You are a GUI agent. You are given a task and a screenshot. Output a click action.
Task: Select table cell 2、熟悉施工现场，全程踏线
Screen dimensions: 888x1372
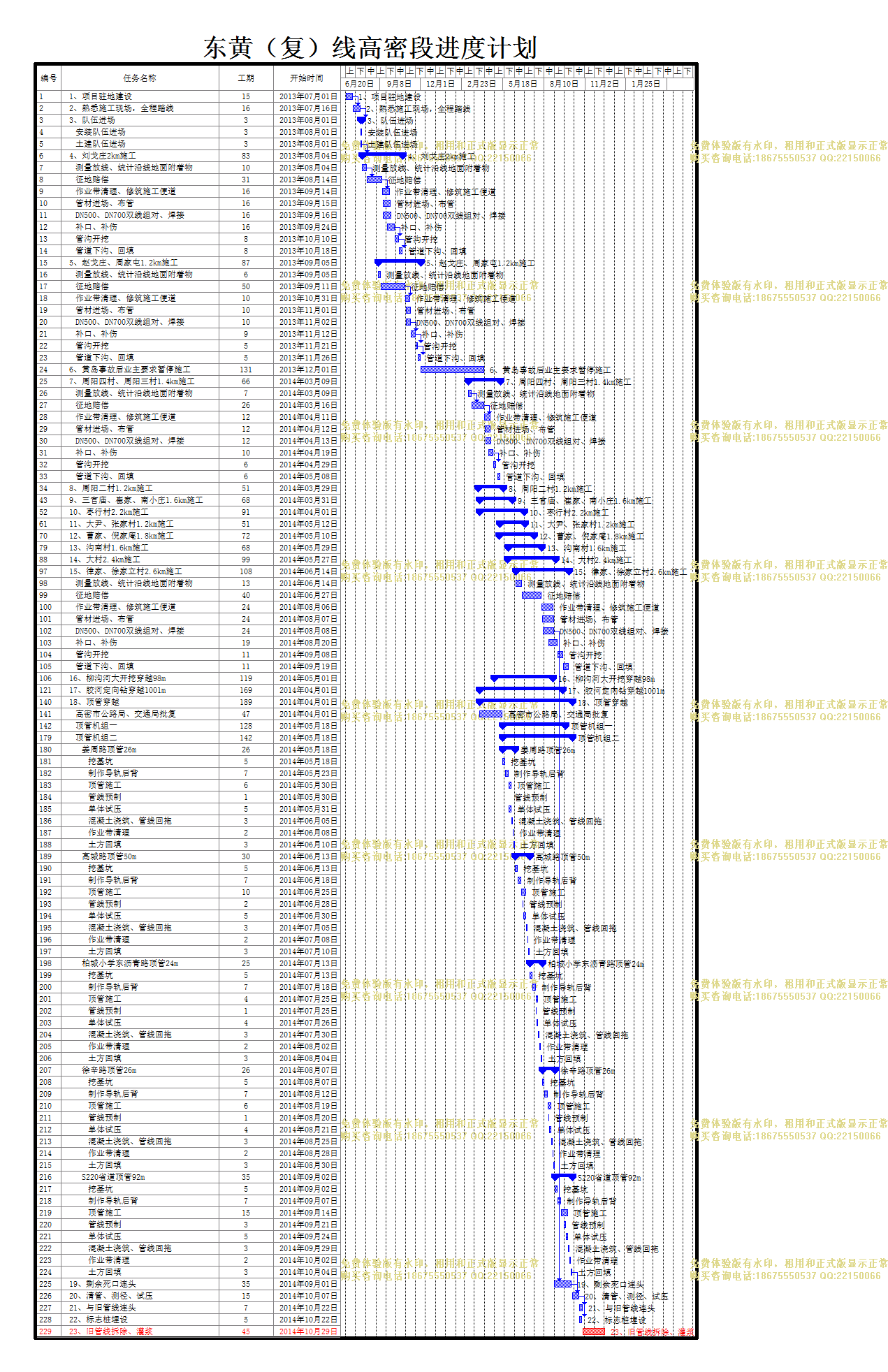pyautogui.click(x=140, y=108)
